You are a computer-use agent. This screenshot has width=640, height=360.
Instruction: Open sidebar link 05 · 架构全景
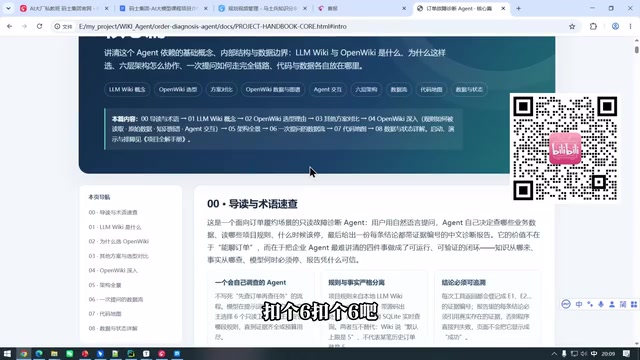tap(105, 285)
